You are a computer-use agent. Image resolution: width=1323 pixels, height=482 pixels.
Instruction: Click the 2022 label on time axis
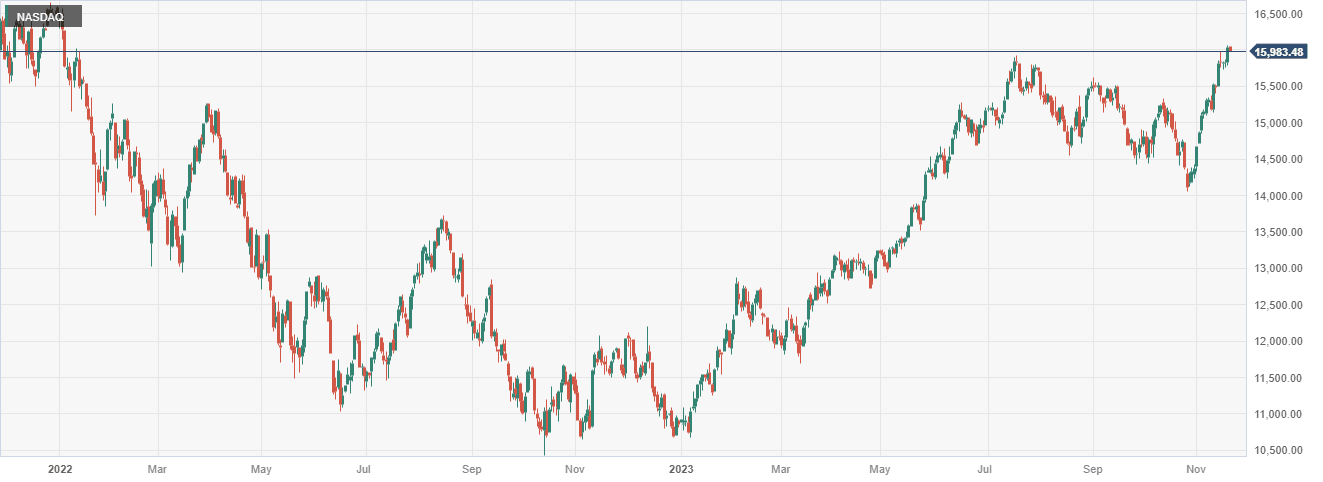[60, 468]
